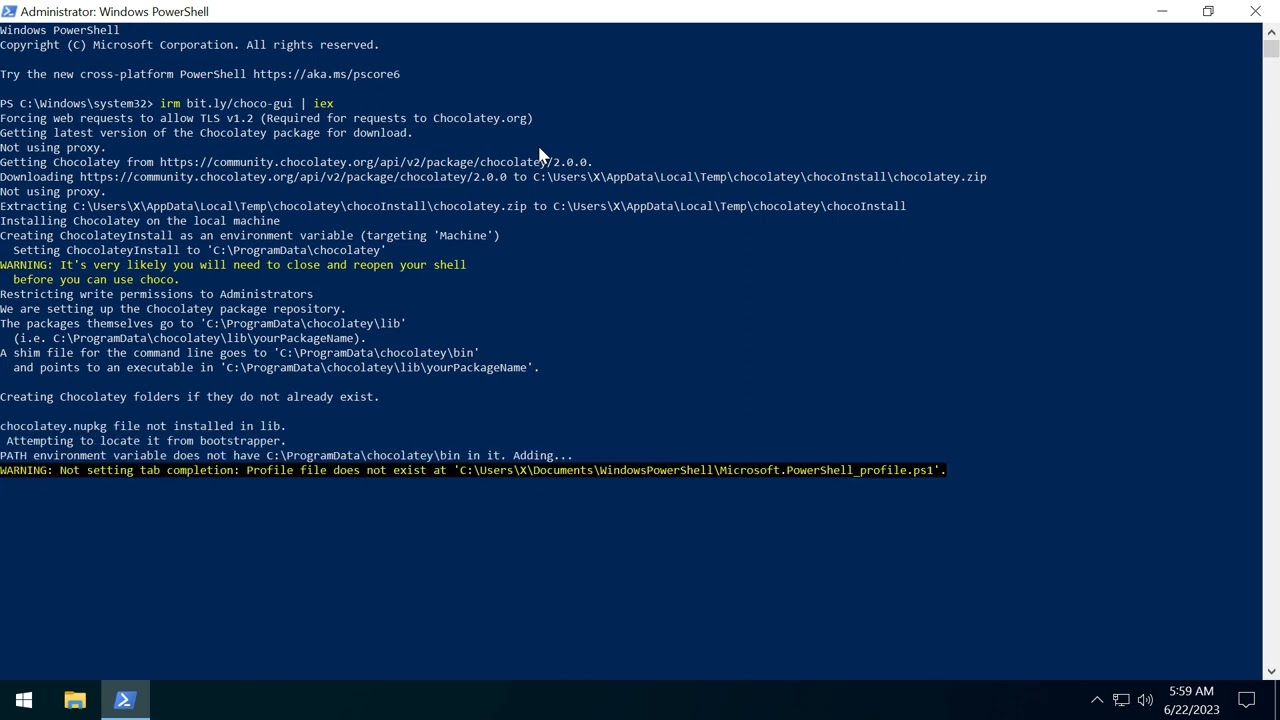Click 'Restricting write permissions to Administrators' line

pyautogui.click(x=156, y=294)
